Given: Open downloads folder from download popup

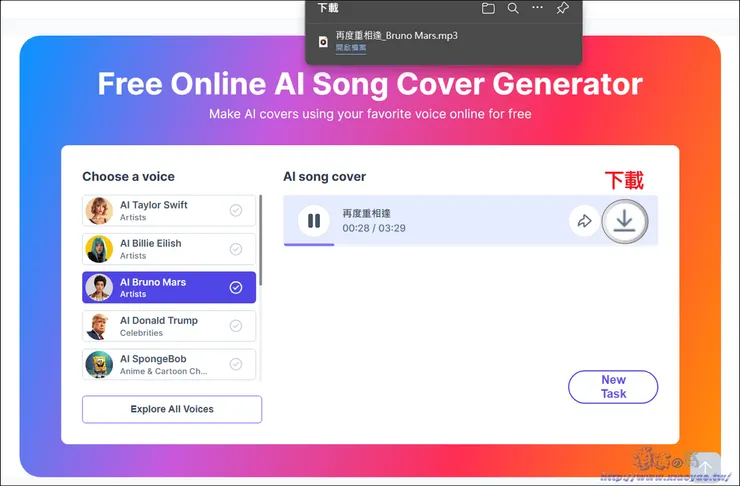Looking at the screenshot, I should click(x=488, y=8).
